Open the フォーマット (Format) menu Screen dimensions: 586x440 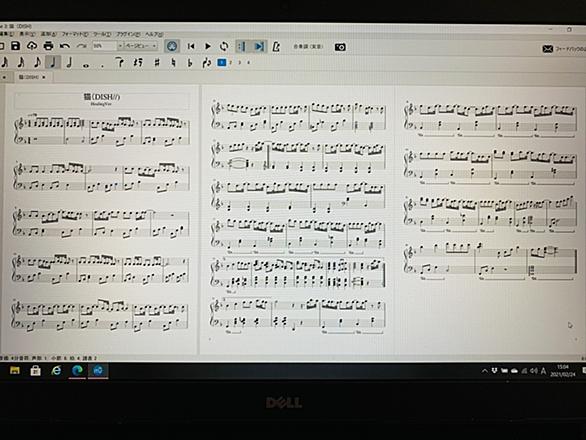tap(75, 34)
